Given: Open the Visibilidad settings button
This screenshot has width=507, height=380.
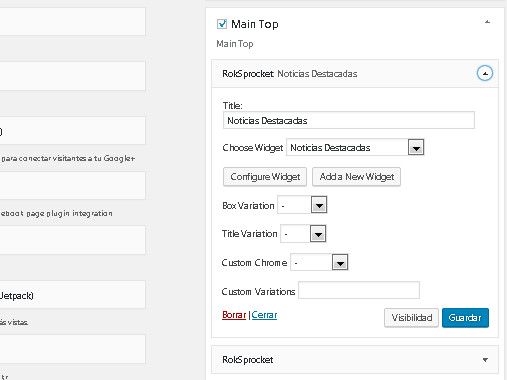Looking at the screenshot, I should [411, 318].
